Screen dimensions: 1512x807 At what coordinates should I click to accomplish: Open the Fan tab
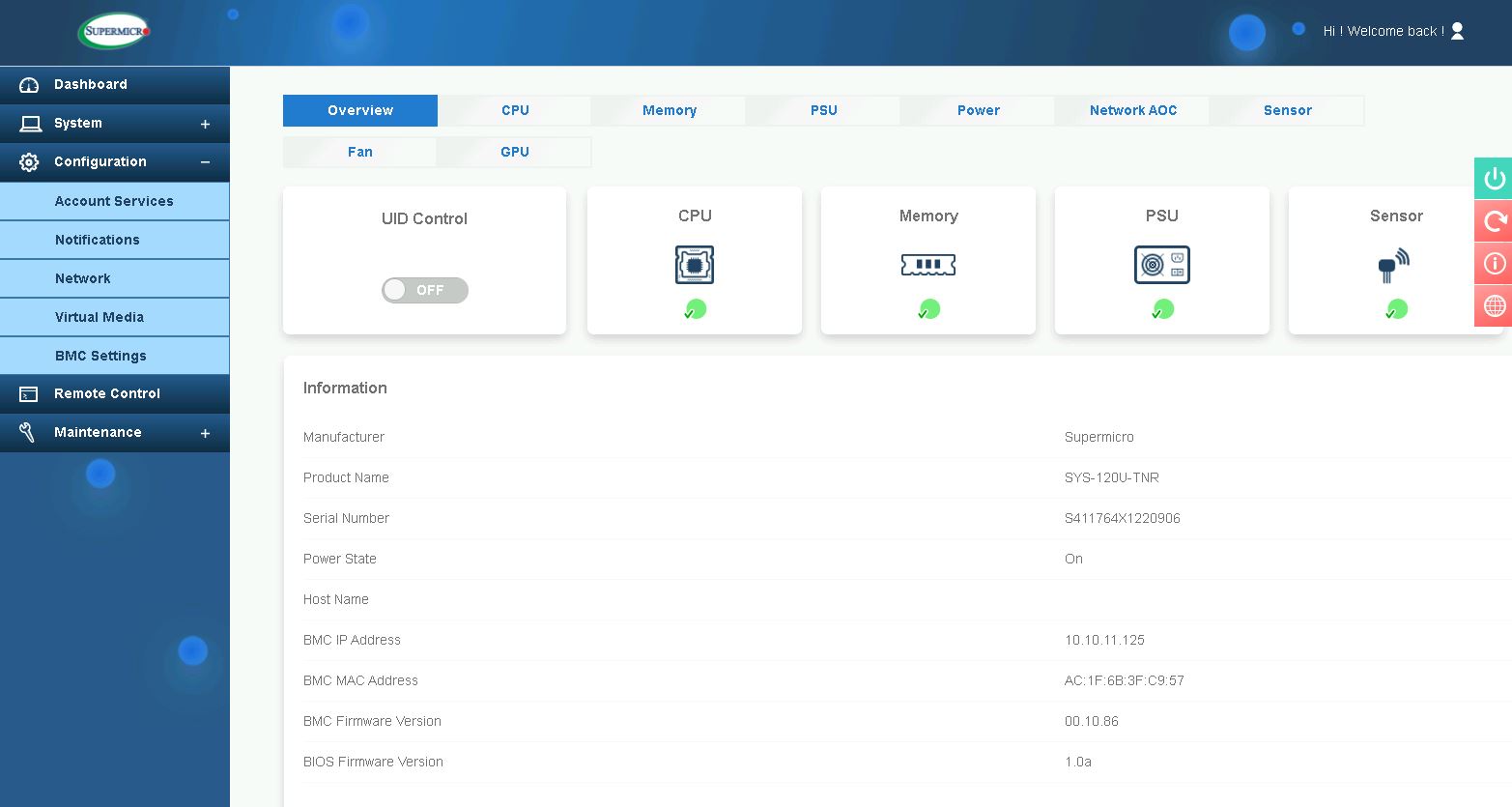coord(359,152)
